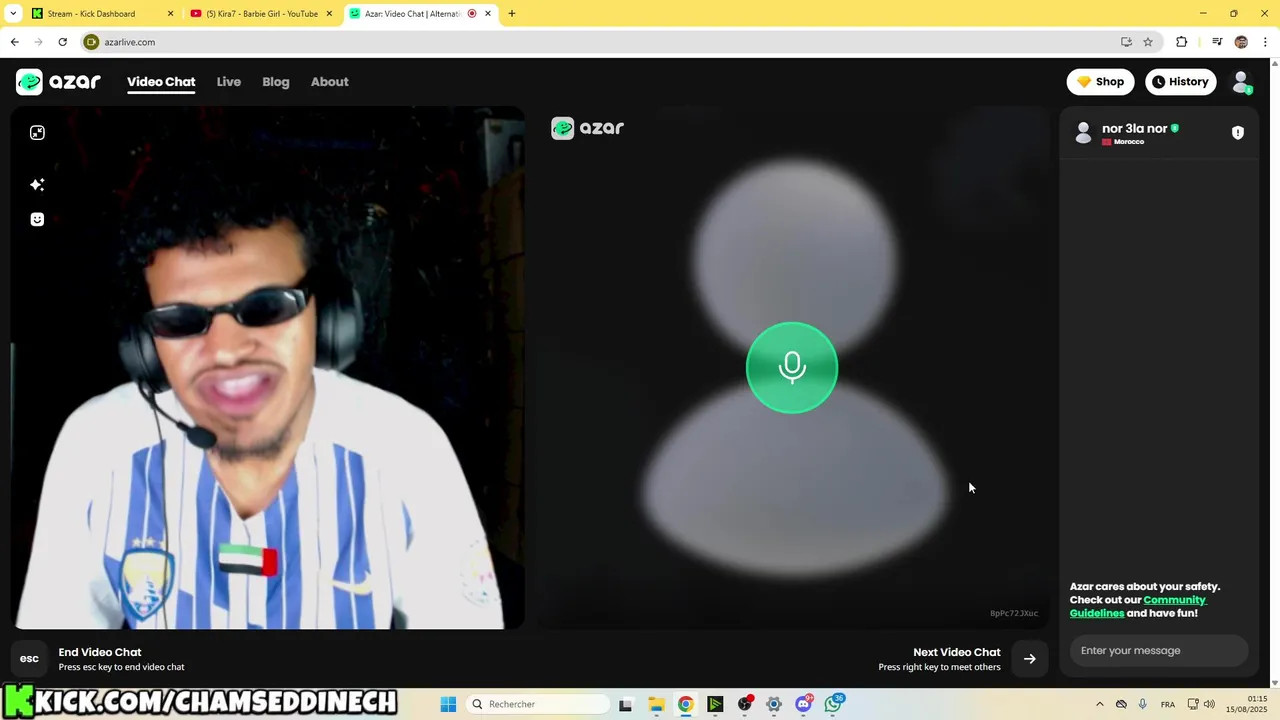Open browser extensions menu

(1182, 42)
